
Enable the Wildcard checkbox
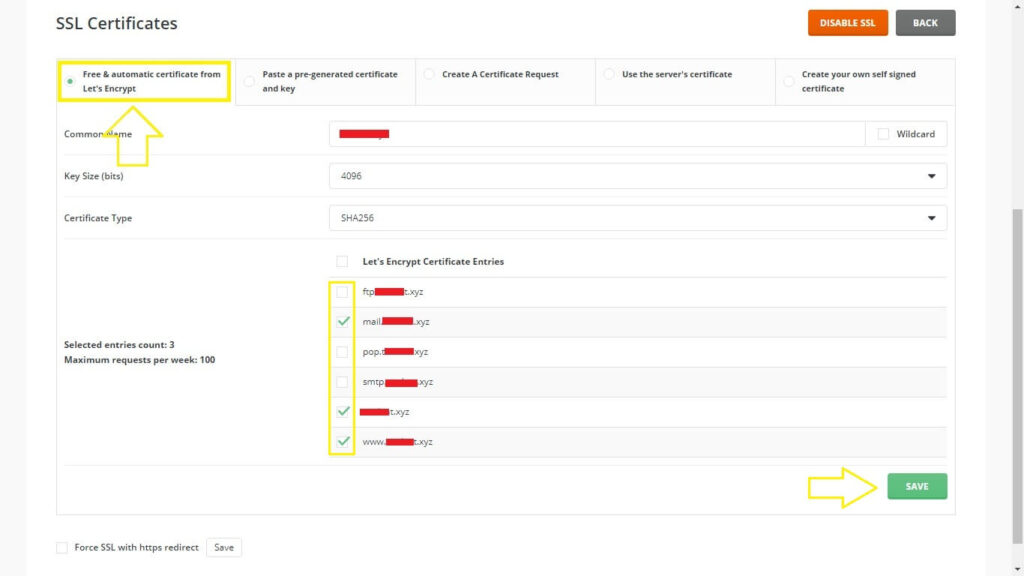(x=883, y=134)
